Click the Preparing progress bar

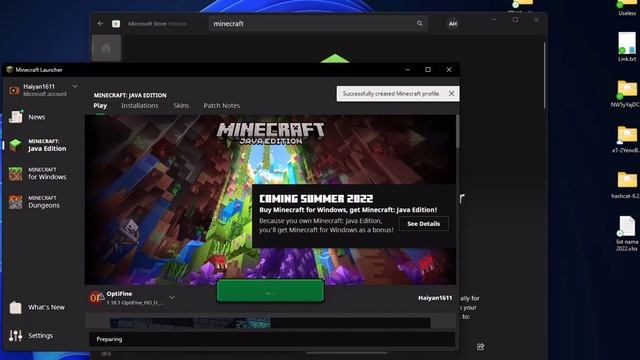[272, 339]
